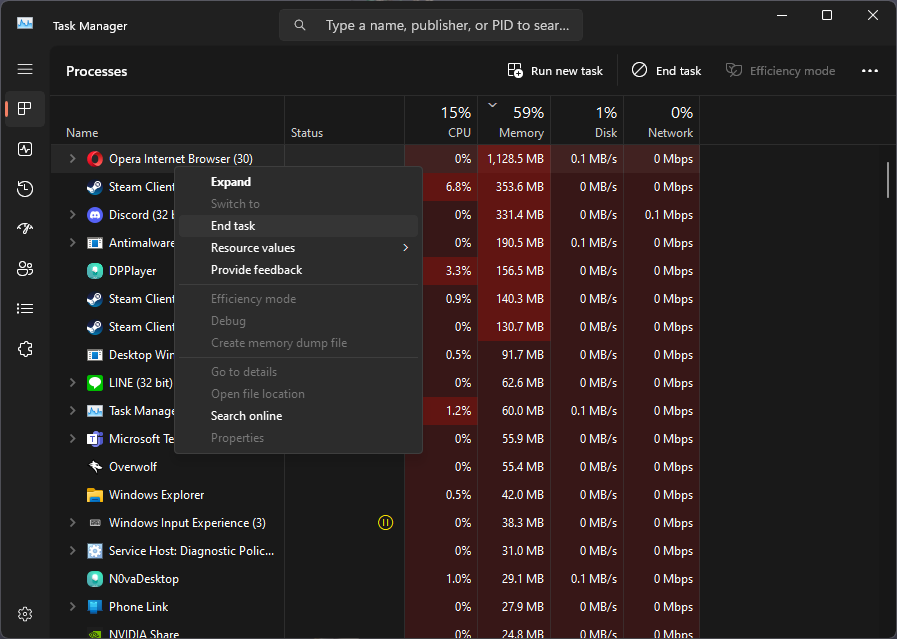The image size is (897, 639).
Task: Select the Windows Input Experience (3) name
Action: pos(187,523)
